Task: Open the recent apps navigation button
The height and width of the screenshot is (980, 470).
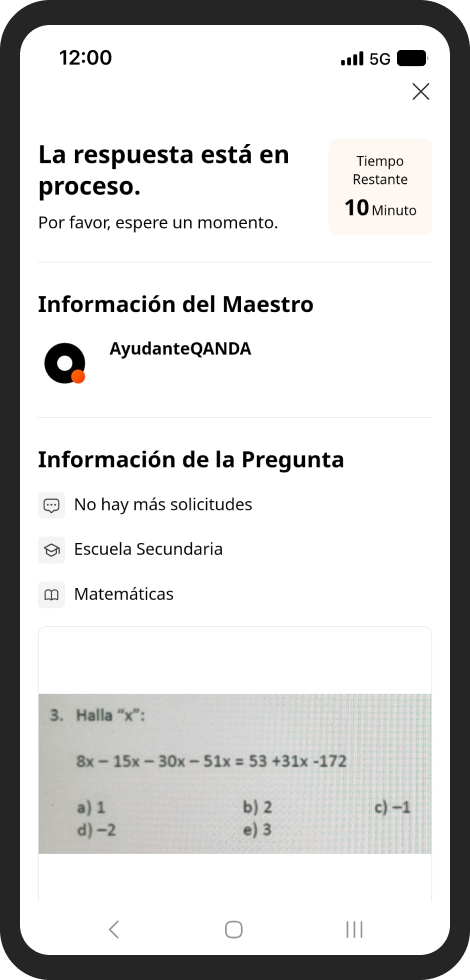Action: pos(354,929)
